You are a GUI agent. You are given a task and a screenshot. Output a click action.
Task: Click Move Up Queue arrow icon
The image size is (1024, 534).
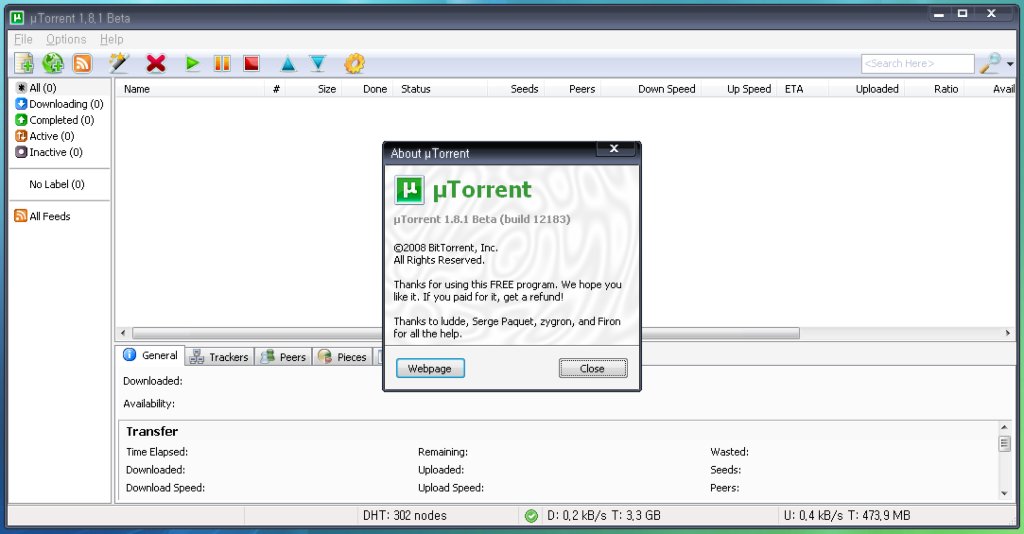click(x=288, y=63)
